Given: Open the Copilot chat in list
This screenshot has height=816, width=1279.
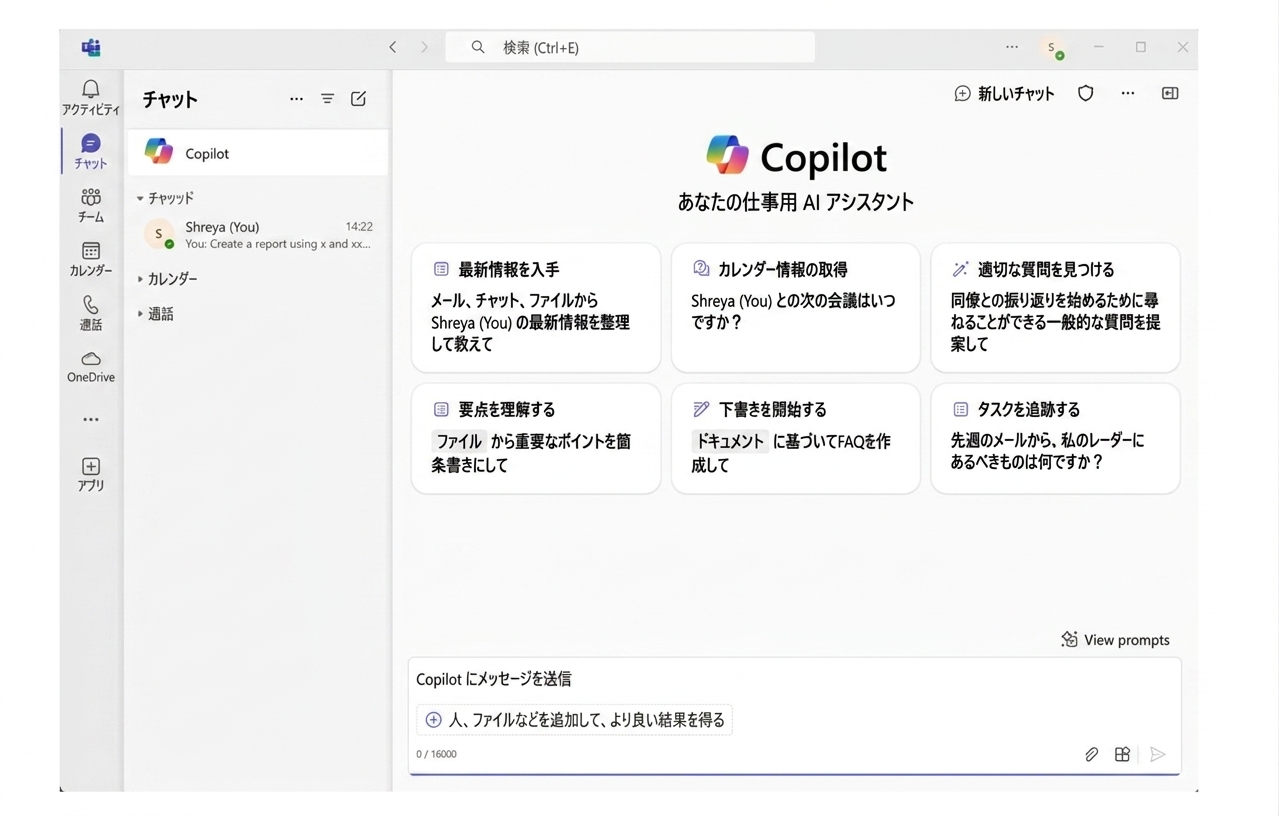Looking at the screenshot, I should 258,153.
